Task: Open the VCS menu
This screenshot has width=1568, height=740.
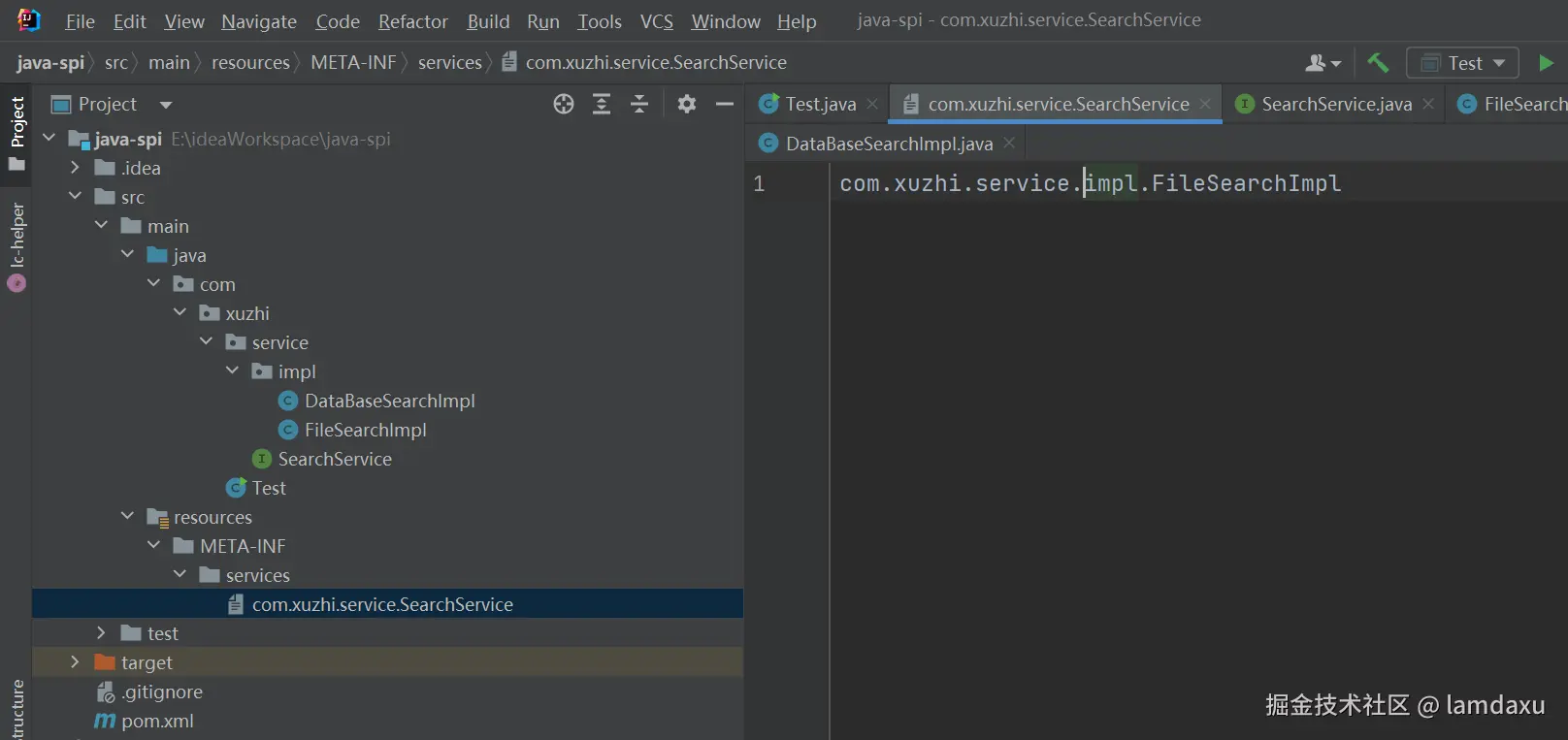Action: (657, 21)
